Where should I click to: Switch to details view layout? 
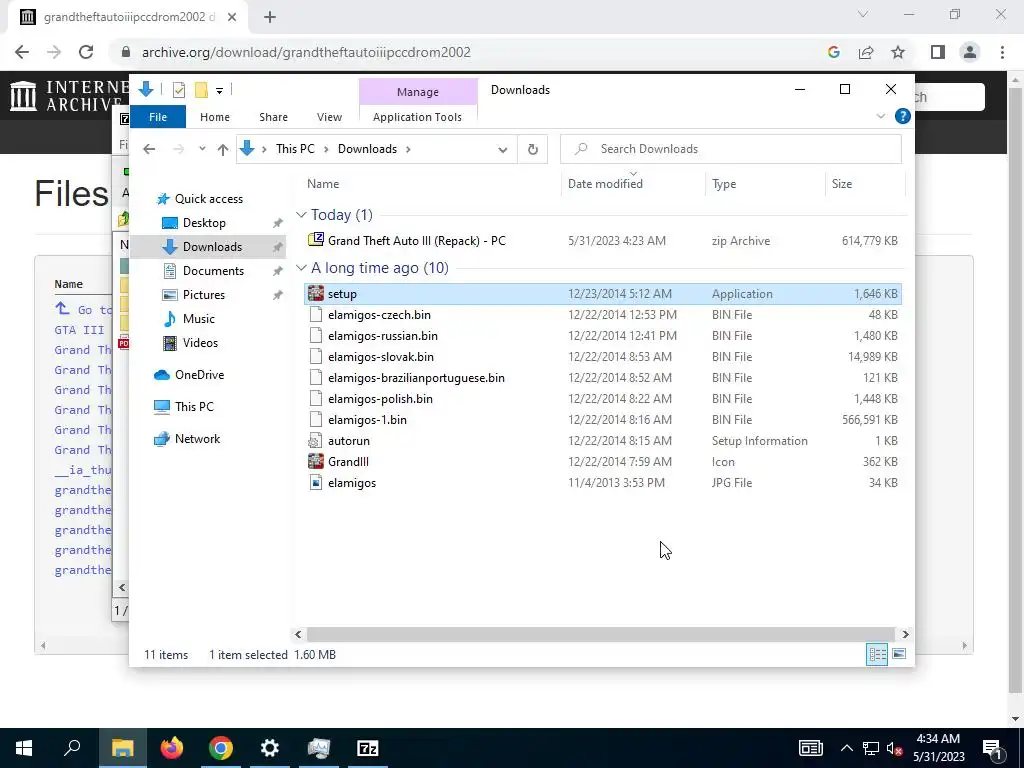pos(877,654)
